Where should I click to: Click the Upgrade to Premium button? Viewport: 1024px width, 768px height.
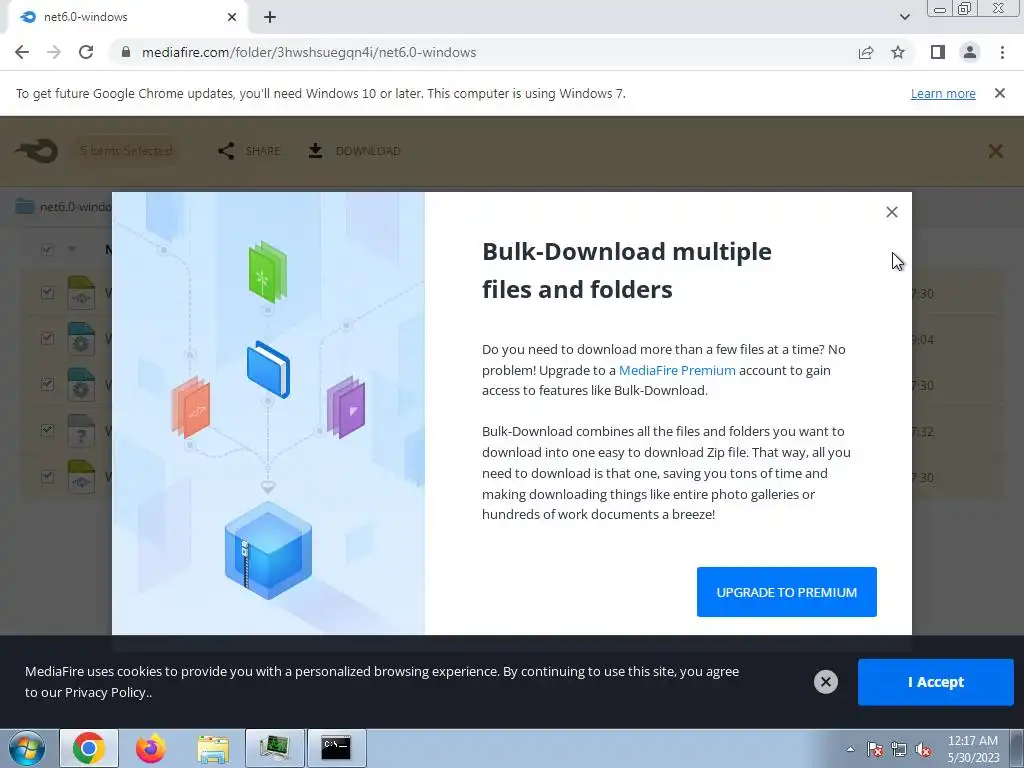point(786,592)
